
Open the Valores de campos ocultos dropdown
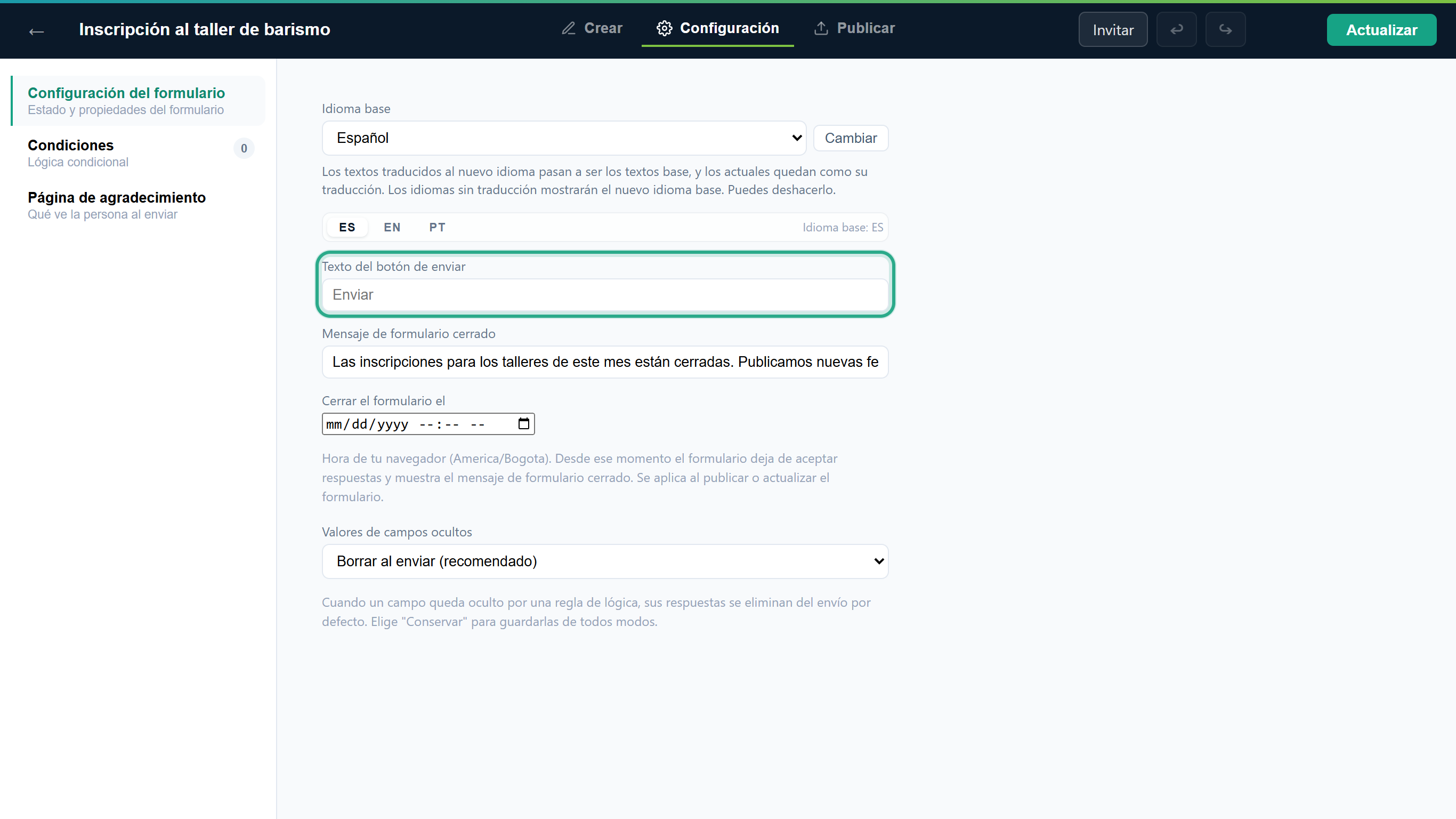click(x=605, y=561)
